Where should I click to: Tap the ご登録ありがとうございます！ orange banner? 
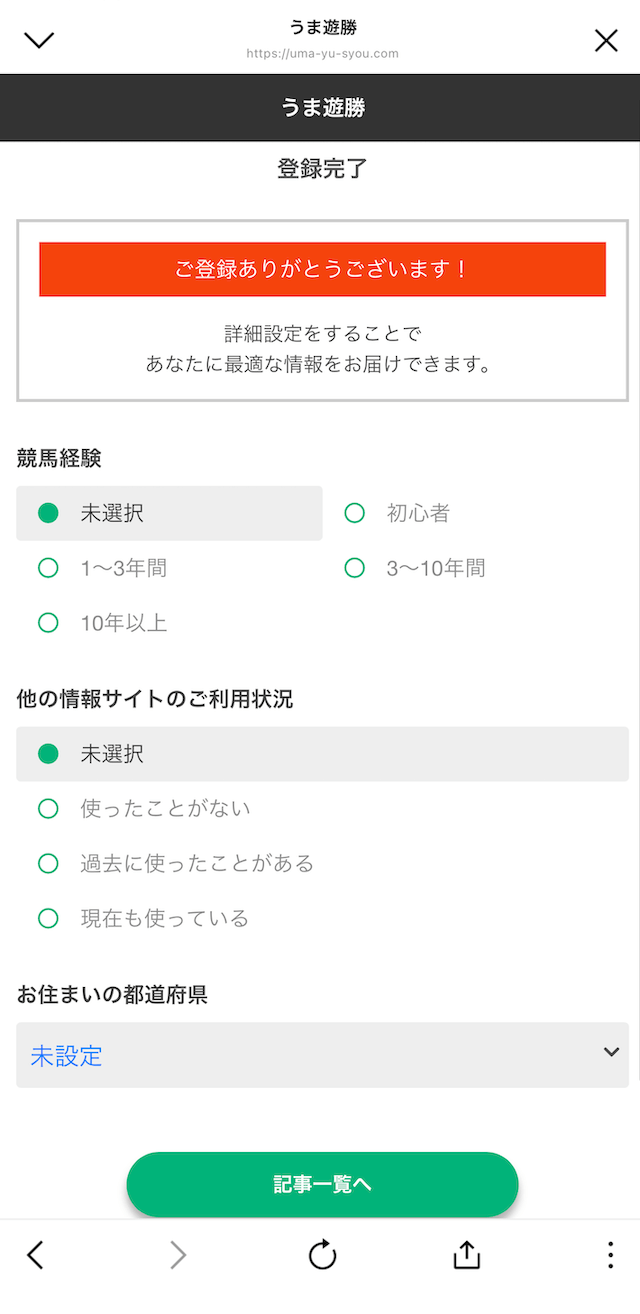point(322,269)
